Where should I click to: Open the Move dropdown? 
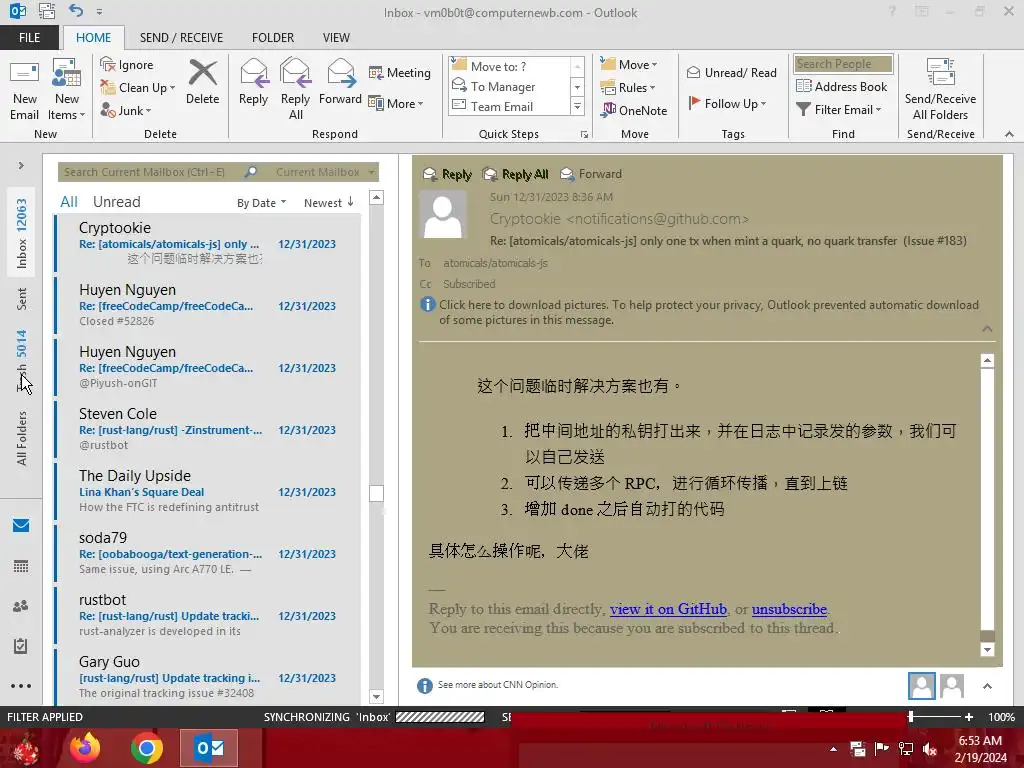(628, 65)
